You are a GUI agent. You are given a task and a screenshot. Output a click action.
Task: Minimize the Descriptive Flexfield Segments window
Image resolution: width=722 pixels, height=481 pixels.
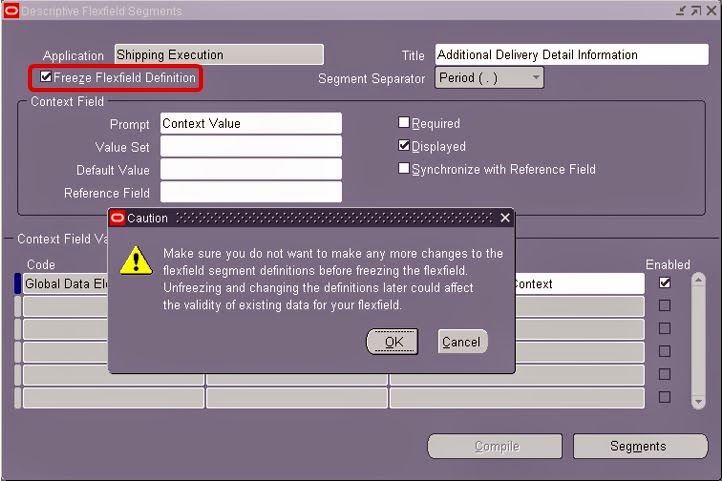click(x=681, y=11)
